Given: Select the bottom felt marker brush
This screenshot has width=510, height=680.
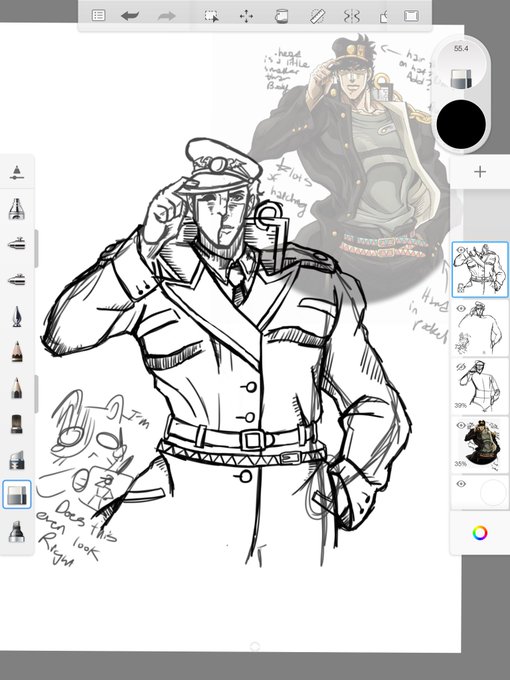Looking at the screenshot, I should (16, 531).
